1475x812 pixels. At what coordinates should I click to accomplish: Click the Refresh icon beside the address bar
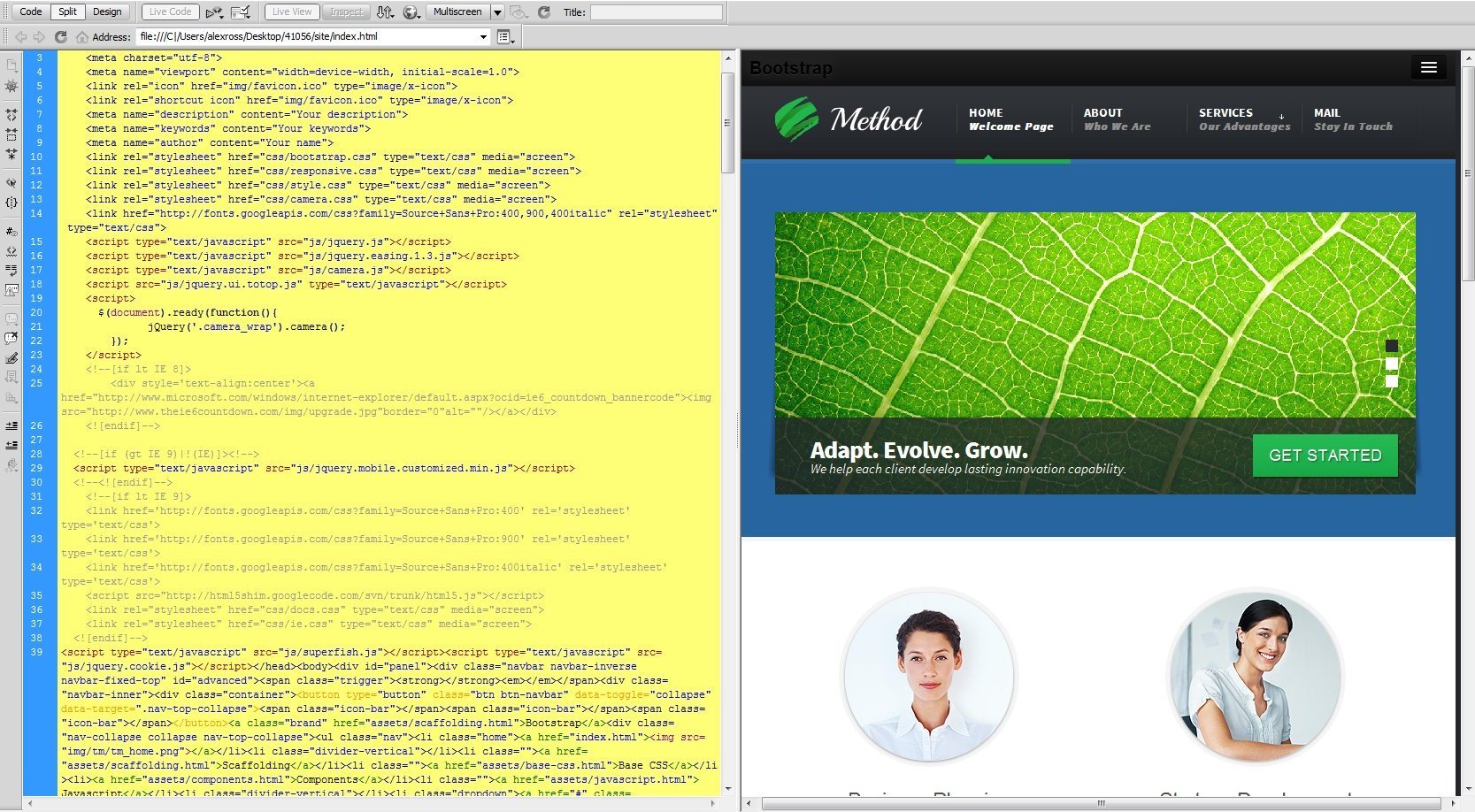[60, 36]
